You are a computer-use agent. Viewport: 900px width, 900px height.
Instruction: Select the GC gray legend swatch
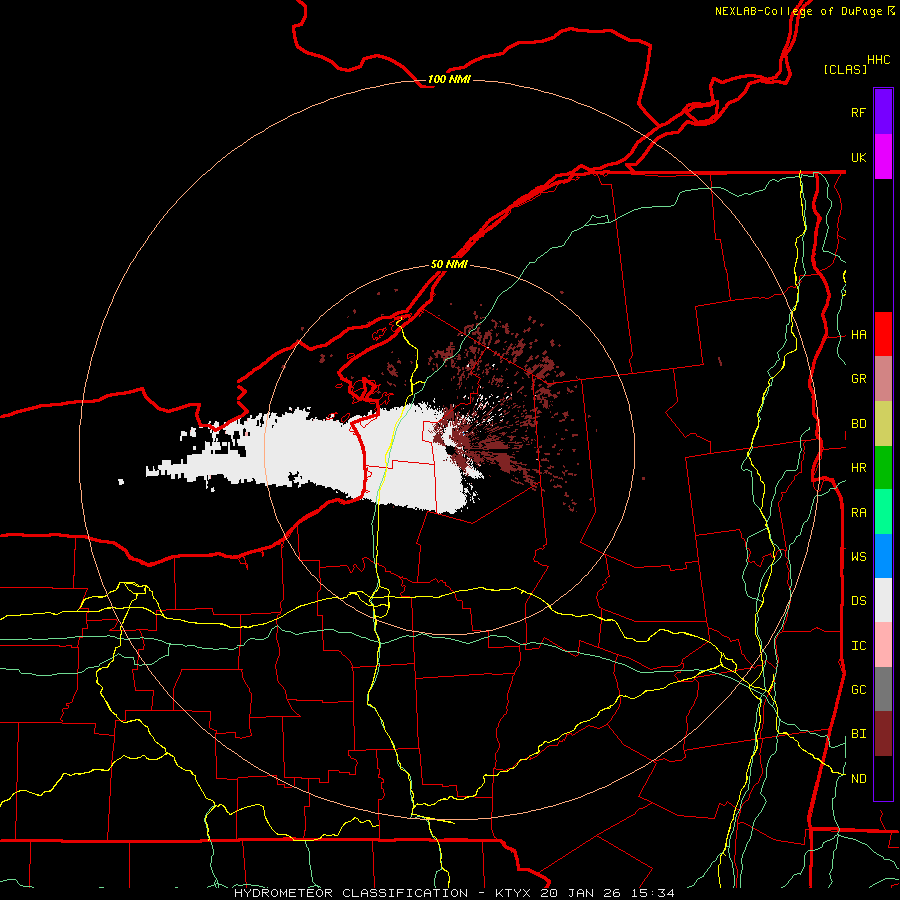tap(883, 689)
